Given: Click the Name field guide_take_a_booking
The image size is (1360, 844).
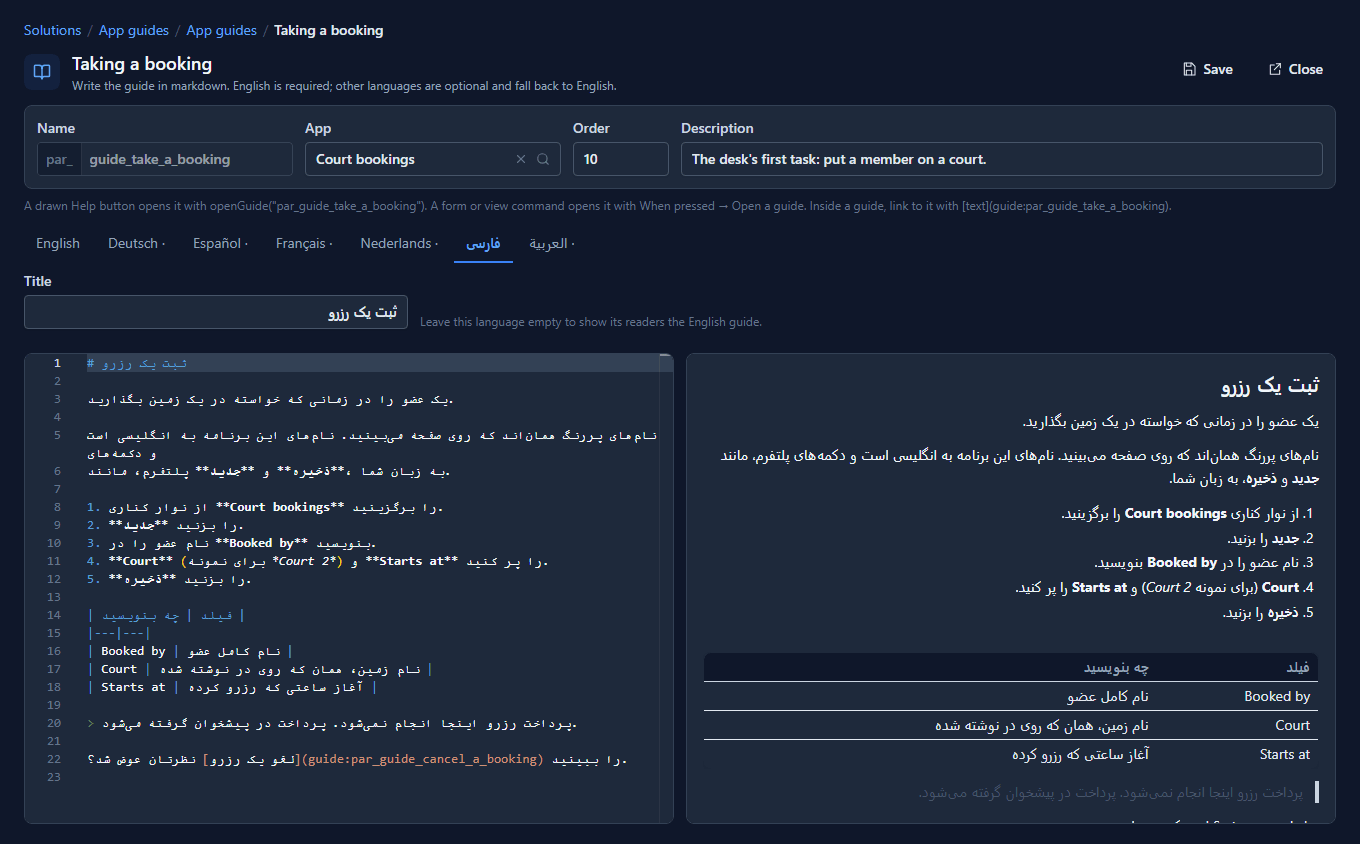Looking at the screenshot, I should coord(186,159).
